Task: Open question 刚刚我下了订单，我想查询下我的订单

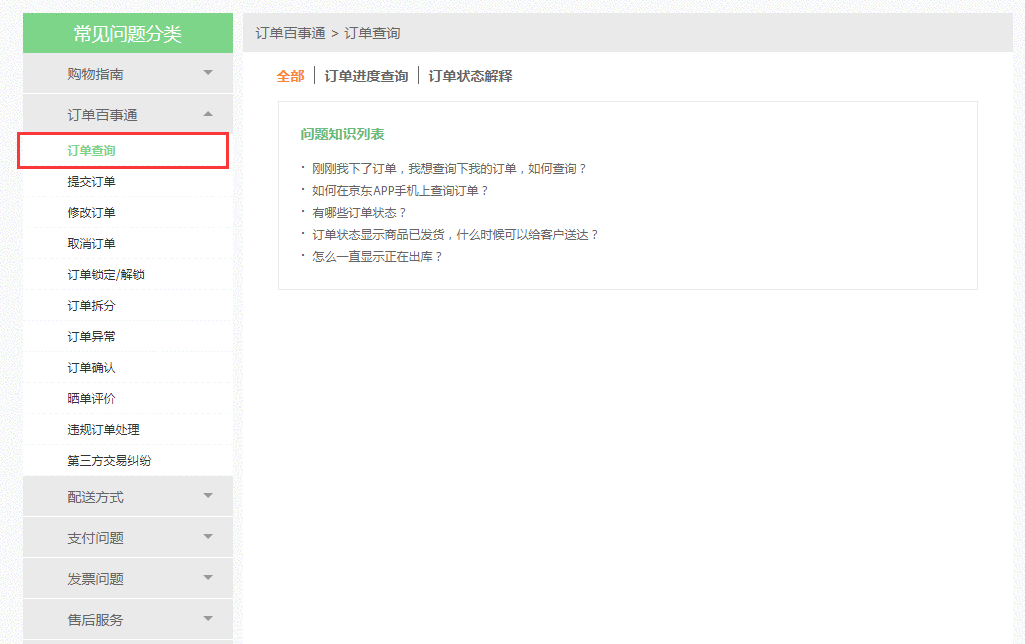Action: click(x=449, y=169)
